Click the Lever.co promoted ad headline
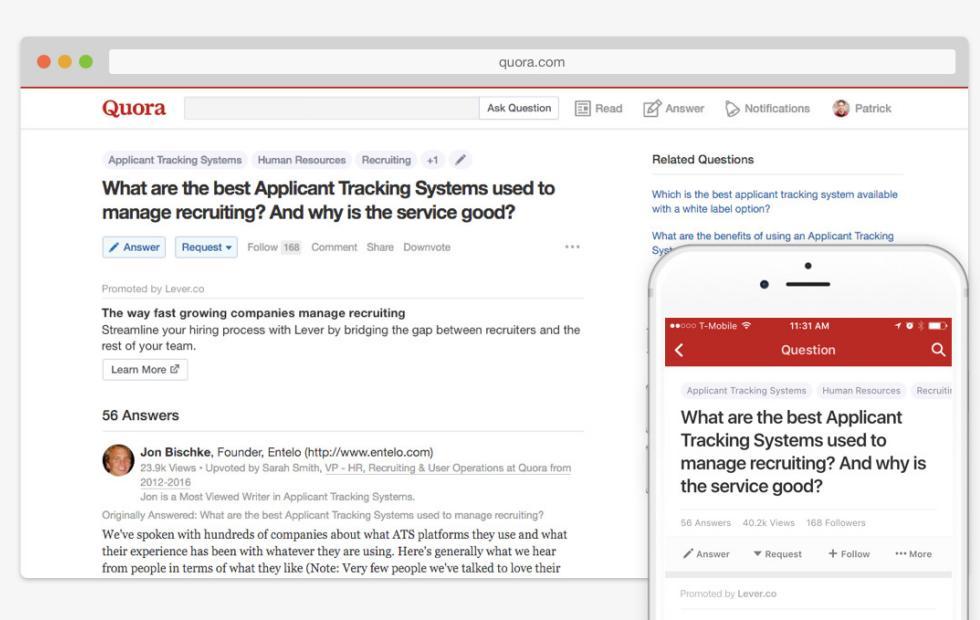 [253, 312]
